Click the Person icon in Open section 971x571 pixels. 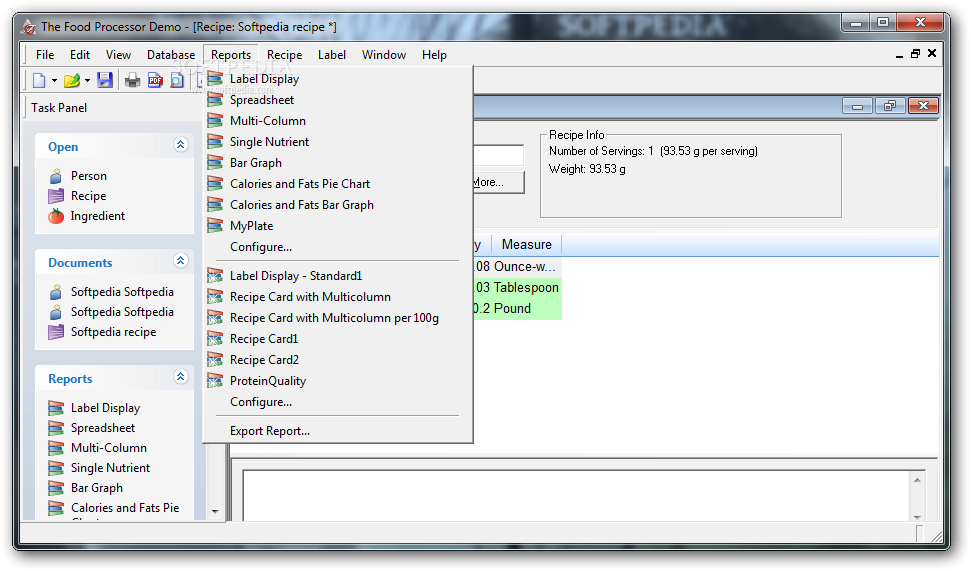pyautogui.click(x=56, y=177)
